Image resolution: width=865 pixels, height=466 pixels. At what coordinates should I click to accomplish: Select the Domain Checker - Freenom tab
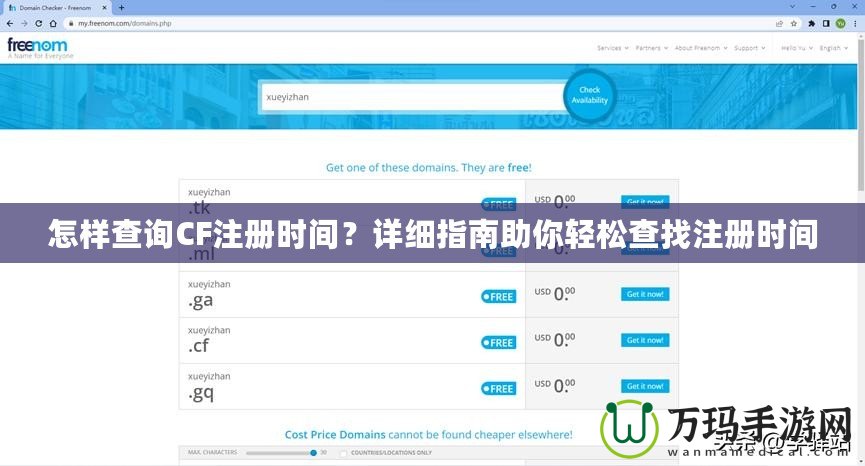pyautogui.click(x=55, y=8)
